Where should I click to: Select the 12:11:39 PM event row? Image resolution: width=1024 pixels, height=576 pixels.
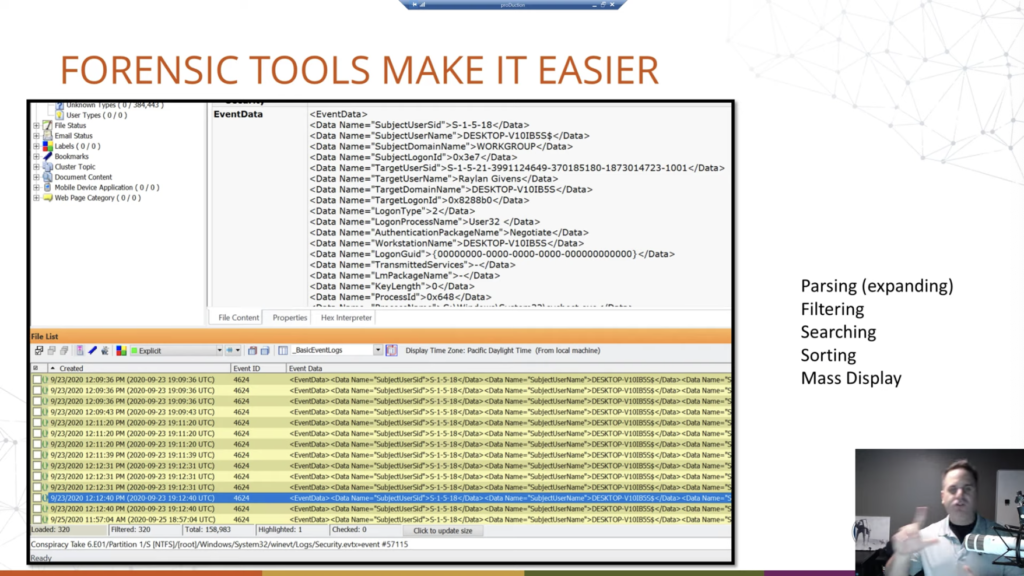[x=381, y=455]
